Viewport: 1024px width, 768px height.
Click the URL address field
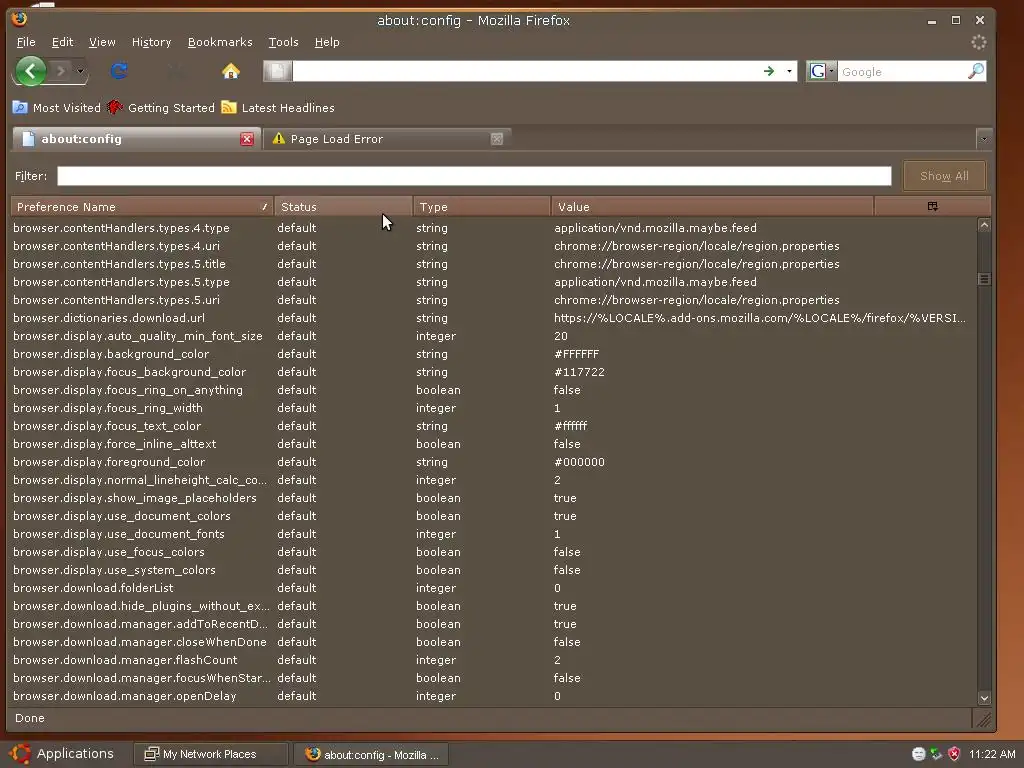tap(526, 71)
